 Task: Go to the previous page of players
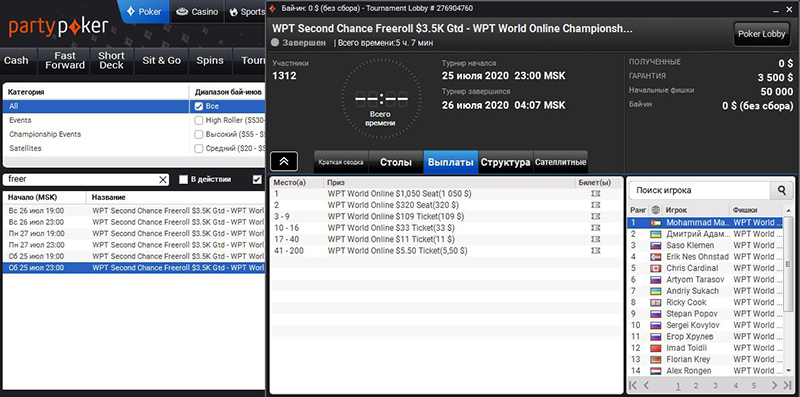pos(646,385)
